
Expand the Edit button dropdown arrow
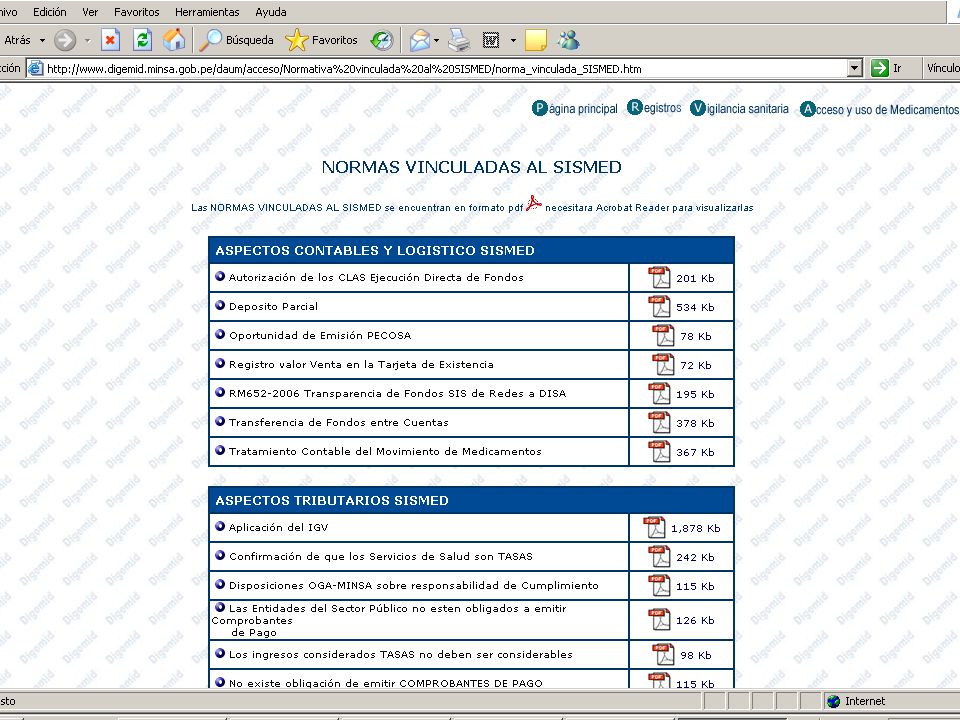point(513,40)
